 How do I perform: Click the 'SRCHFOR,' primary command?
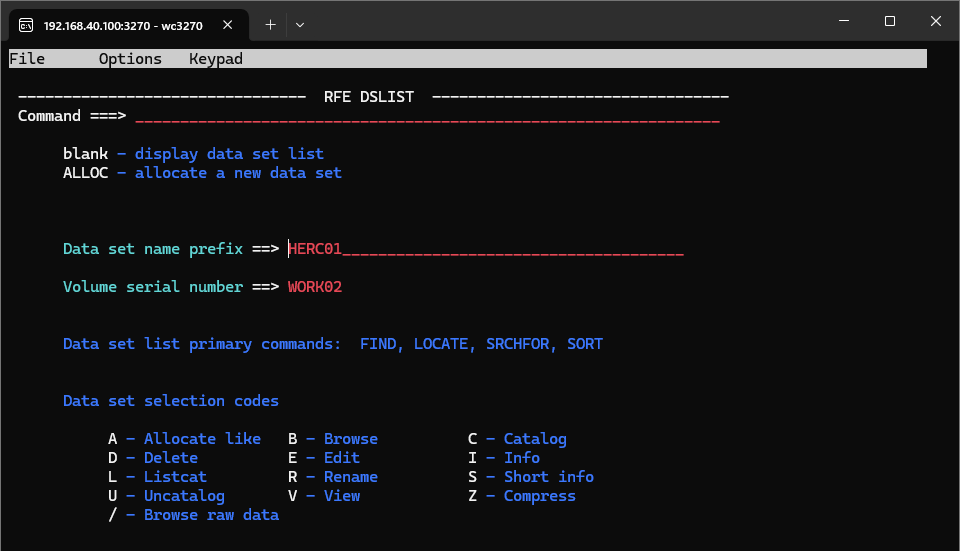pyautogui.click(x=521, y=344)
